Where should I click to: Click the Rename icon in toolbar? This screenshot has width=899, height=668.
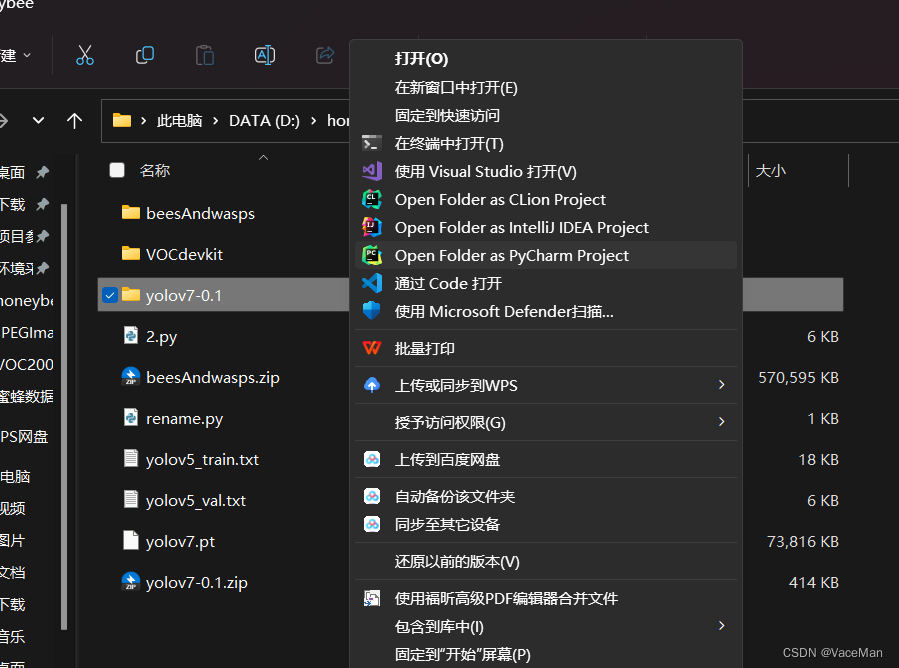click(264, 56)
